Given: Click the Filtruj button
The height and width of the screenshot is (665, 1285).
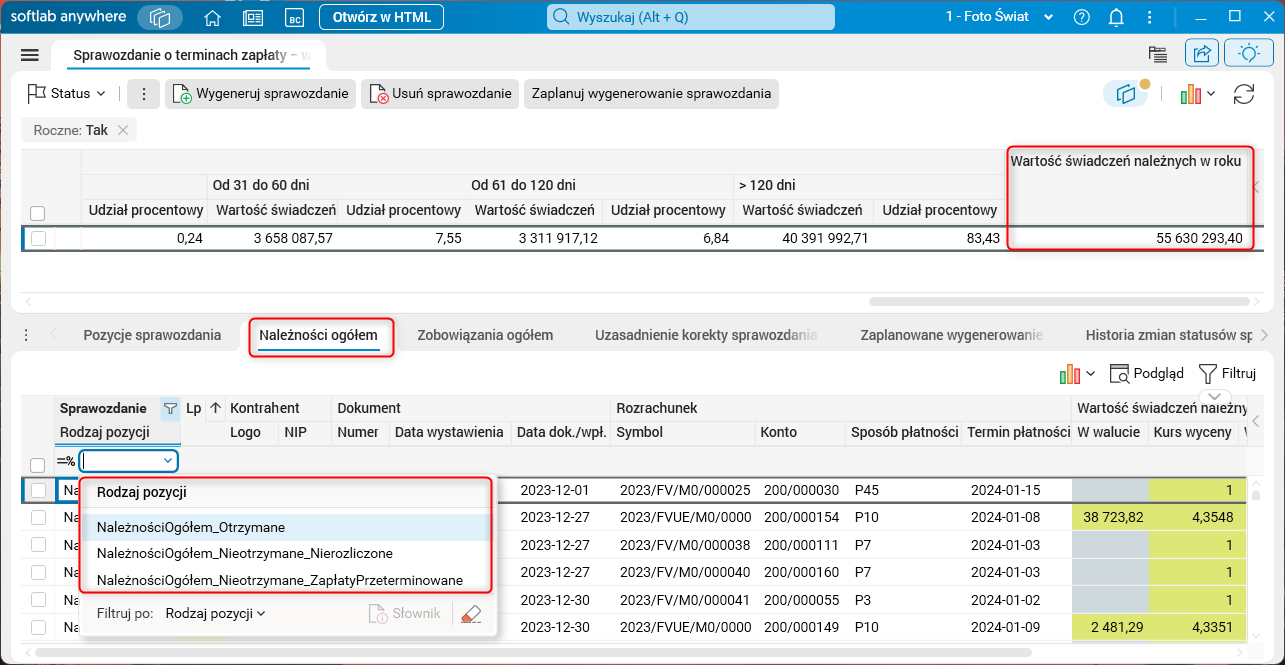Looking at the screenshot, I should [1226, 373].
